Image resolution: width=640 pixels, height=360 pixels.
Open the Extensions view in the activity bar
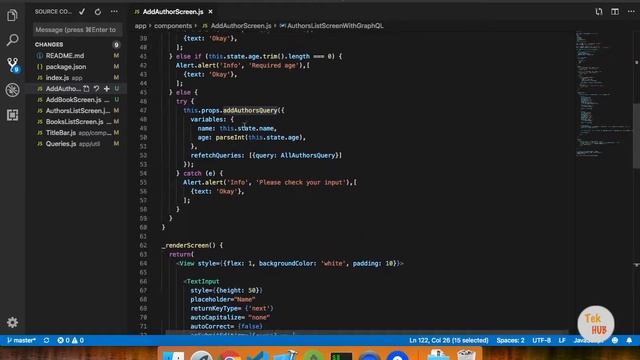[x=12, y=115]
